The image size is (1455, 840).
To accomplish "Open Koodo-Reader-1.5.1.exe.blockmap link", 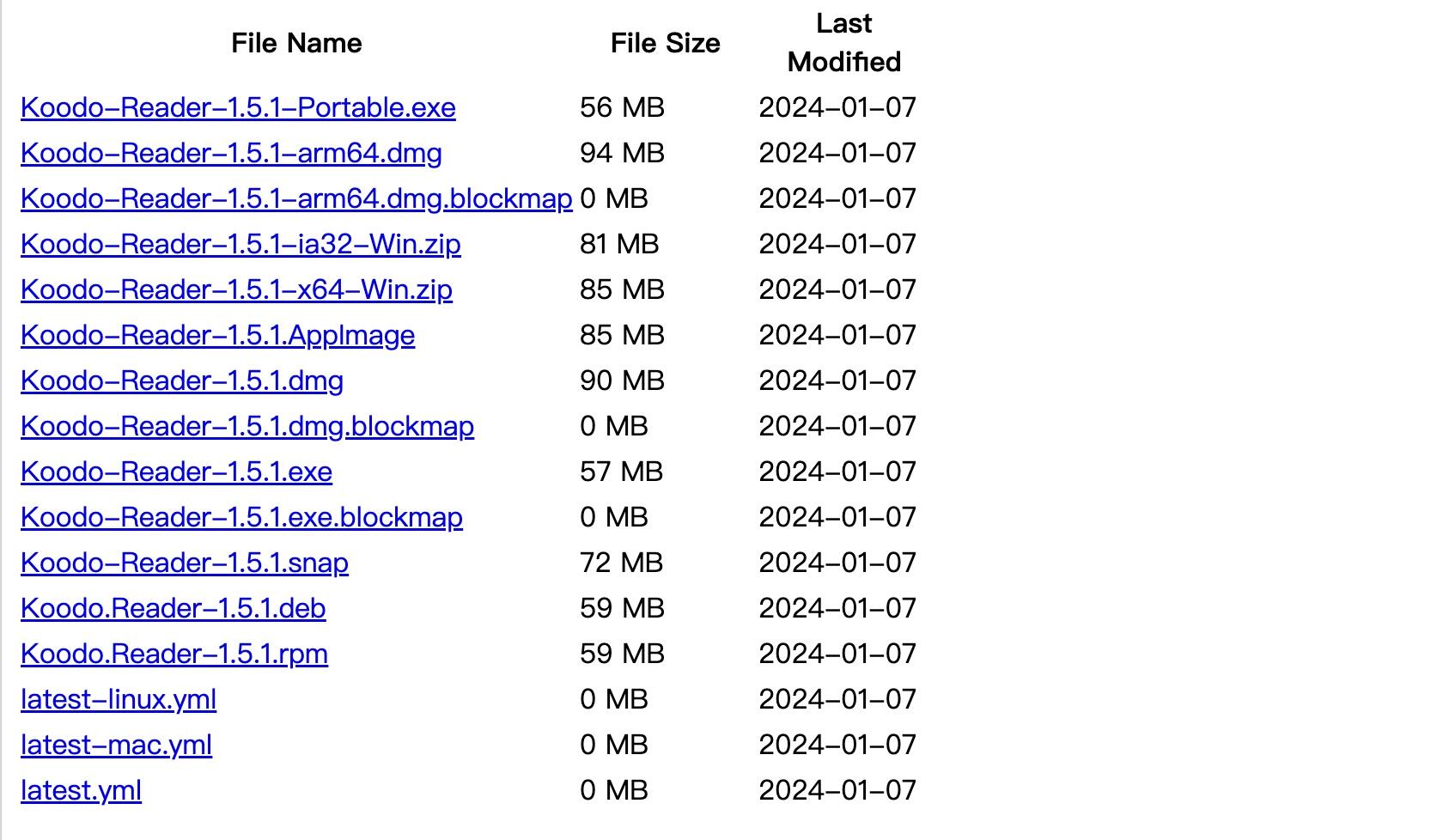I will click(241, 517).
